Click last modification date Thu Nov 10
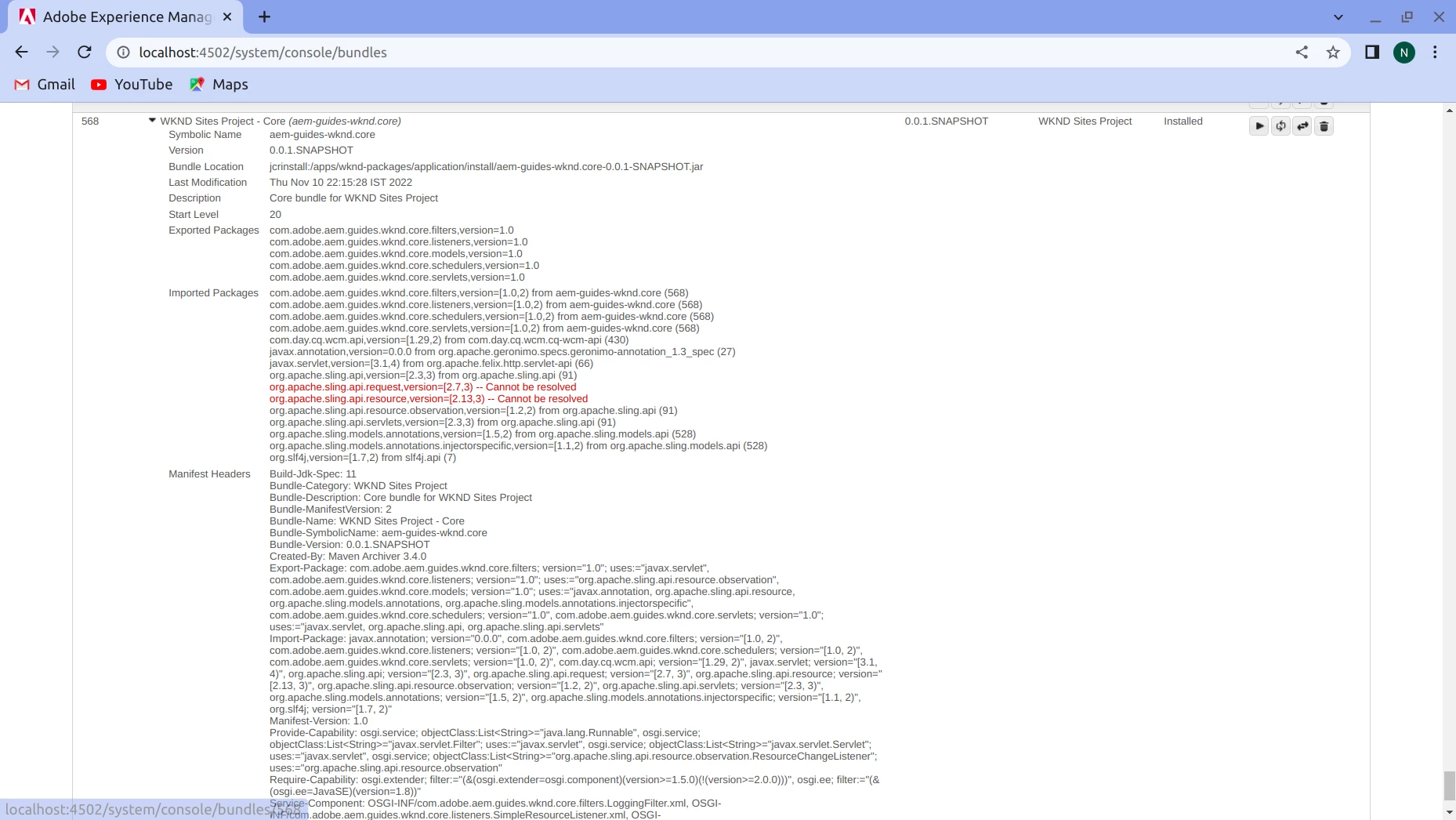This screenshot has height=820, width=1456. point(341,183)
